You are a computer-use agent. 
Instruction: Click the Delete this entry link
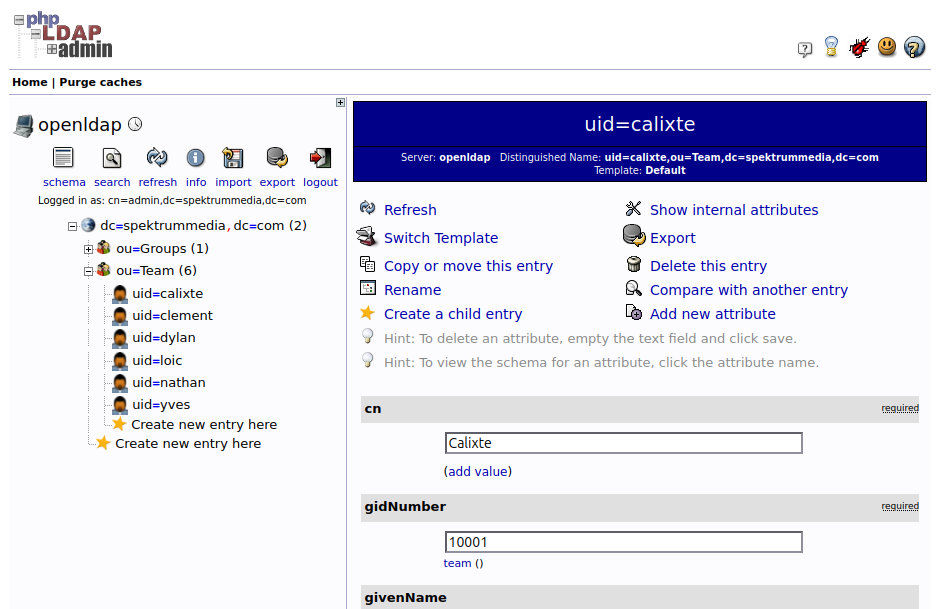(708, 266)
